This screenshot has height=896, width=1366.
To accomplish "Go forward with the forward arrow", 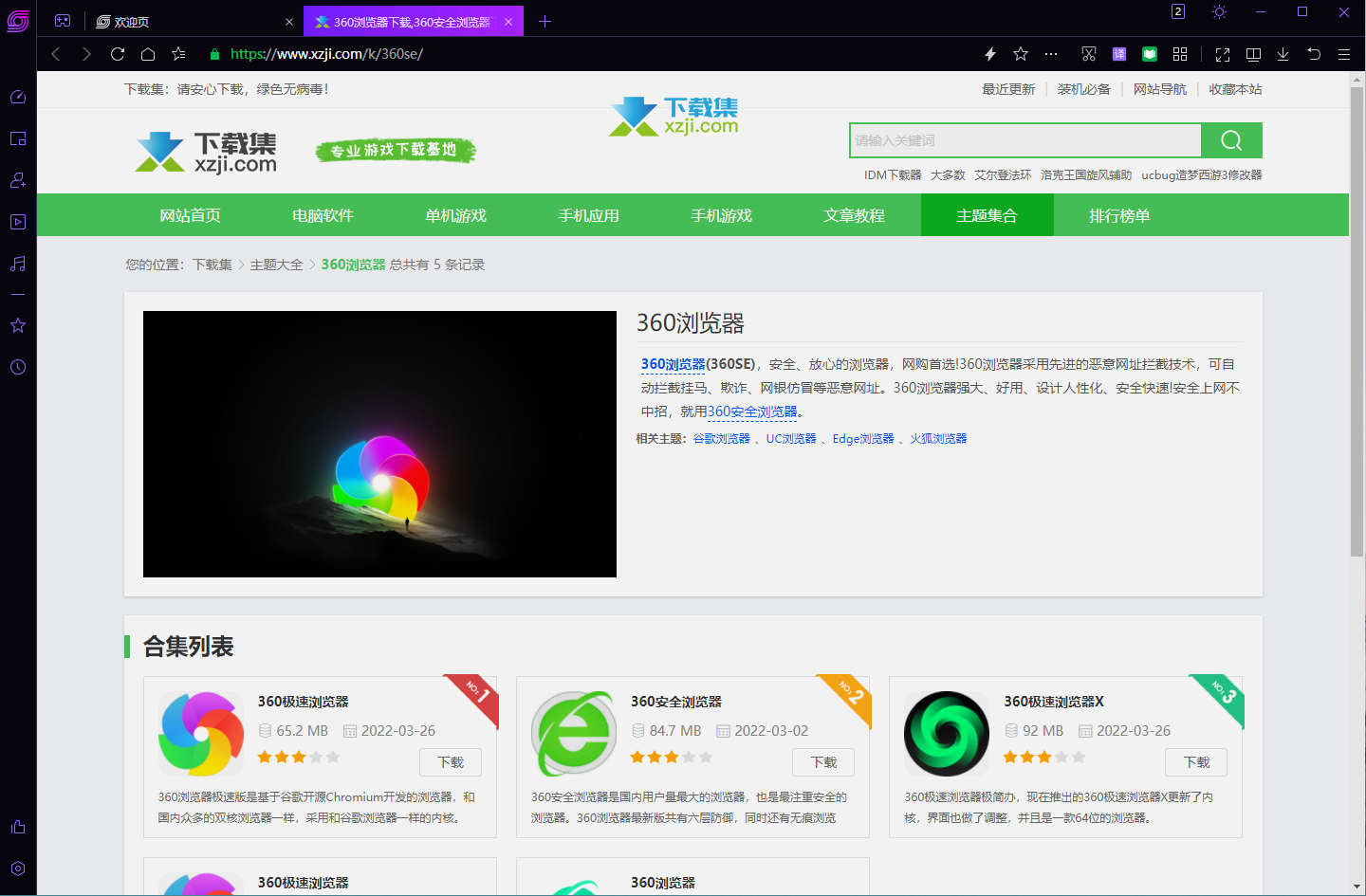I will [x=86, y=54].
